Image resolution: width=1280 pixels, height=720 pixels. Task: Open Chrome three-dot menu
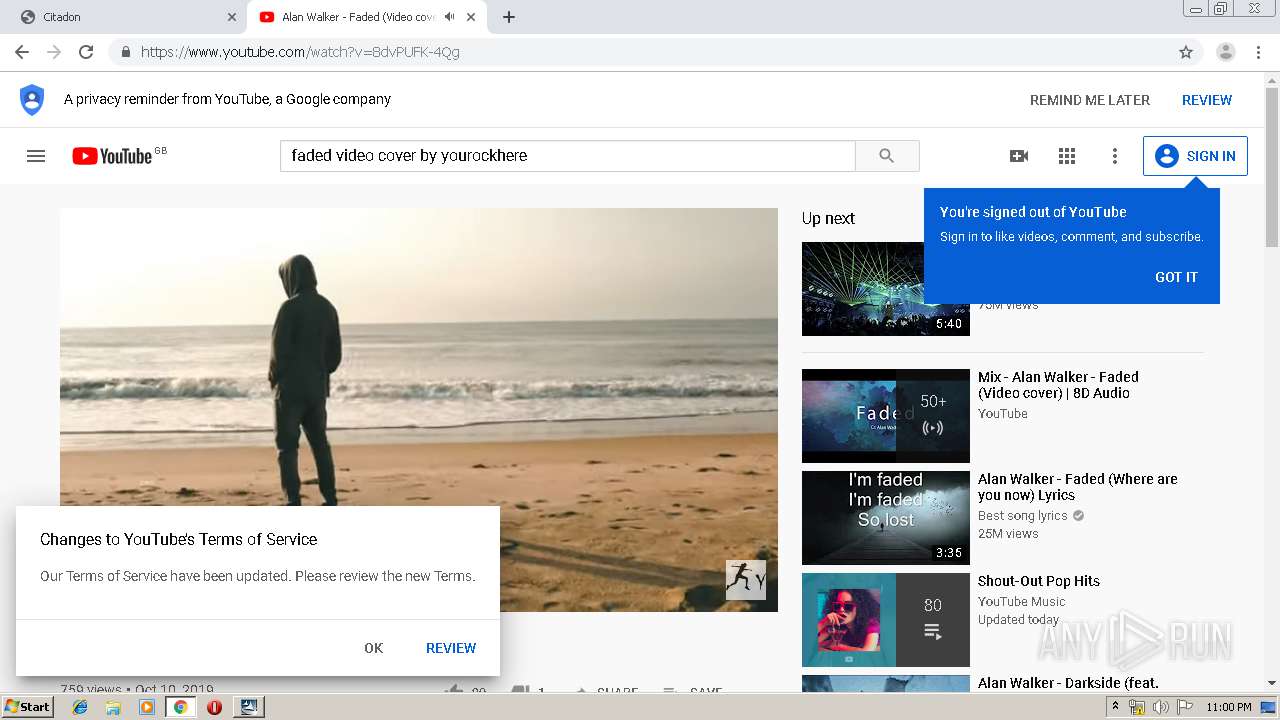tap(1258, 52)
